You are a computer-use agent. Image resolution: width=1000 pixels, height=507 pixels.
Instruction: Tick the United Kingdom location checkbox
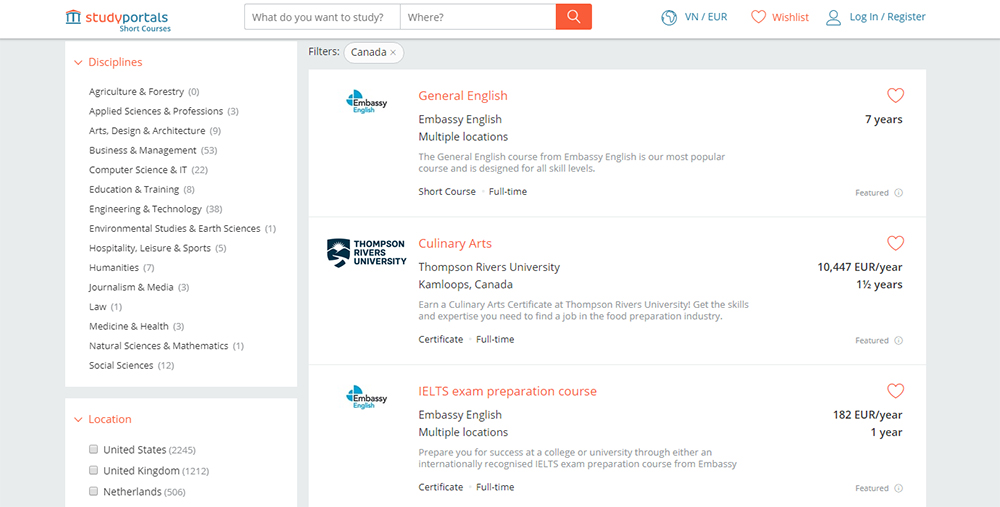pos(94,471)
